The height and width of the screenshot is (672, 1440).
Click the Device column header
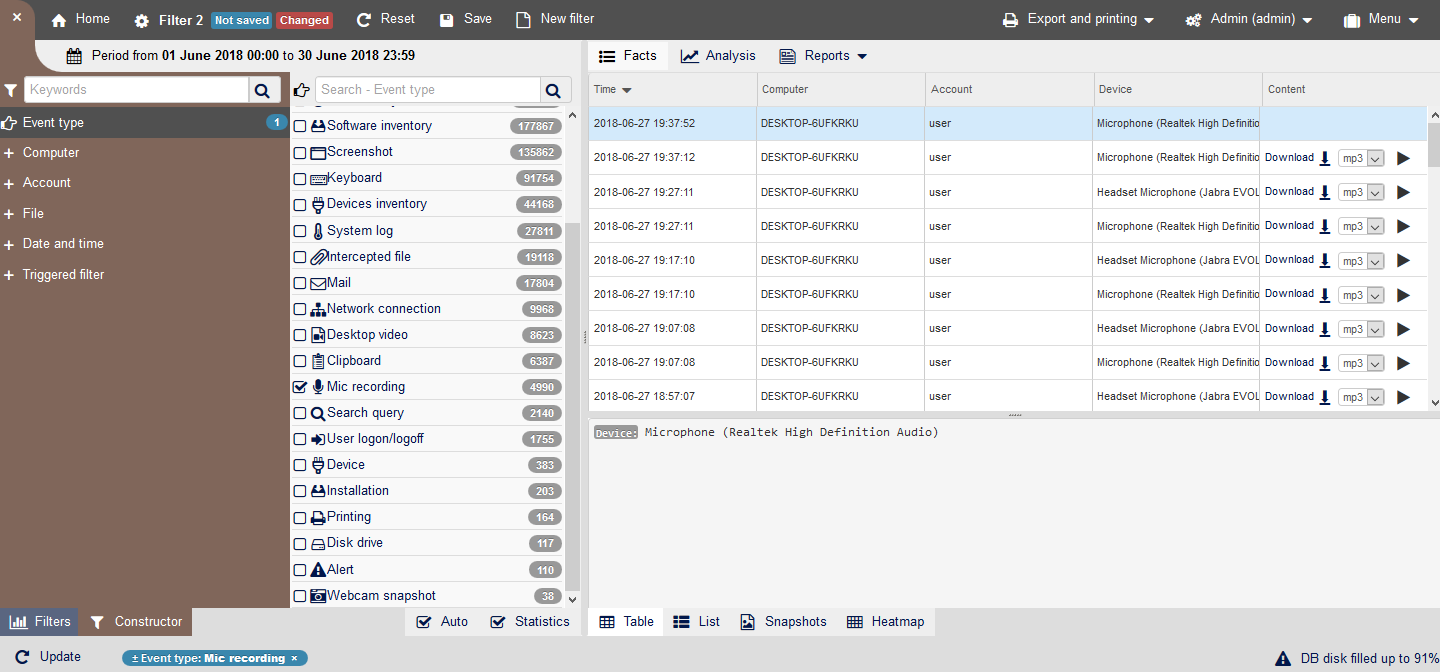[x=1178, y=90]
